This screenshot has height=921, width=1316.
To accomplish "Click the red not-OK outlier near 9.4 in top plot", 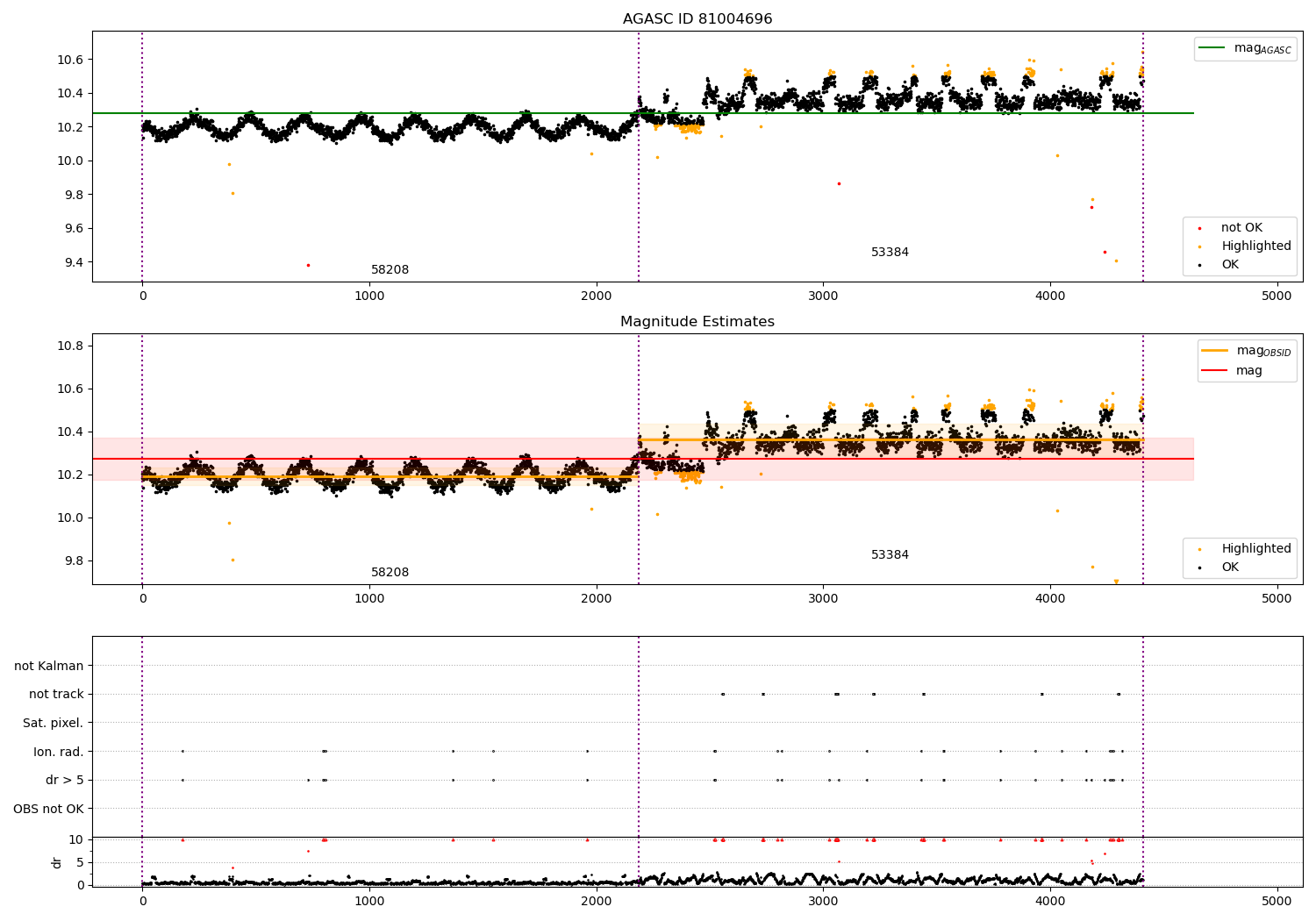I will point(308,265).
